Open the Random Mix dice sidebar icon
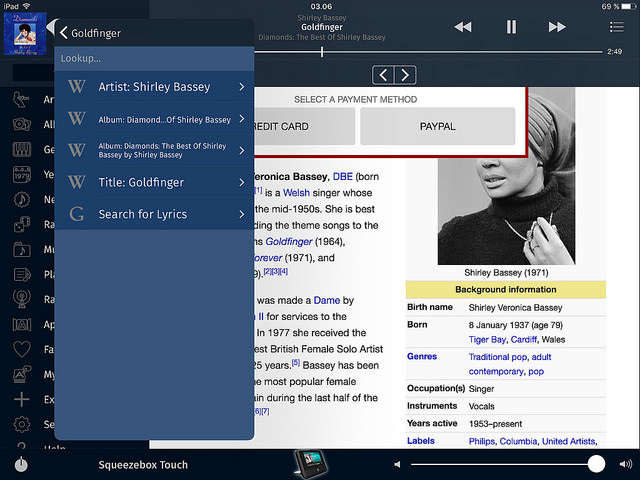The height and width of the screenshot is (480, 640). coord(21,224)
